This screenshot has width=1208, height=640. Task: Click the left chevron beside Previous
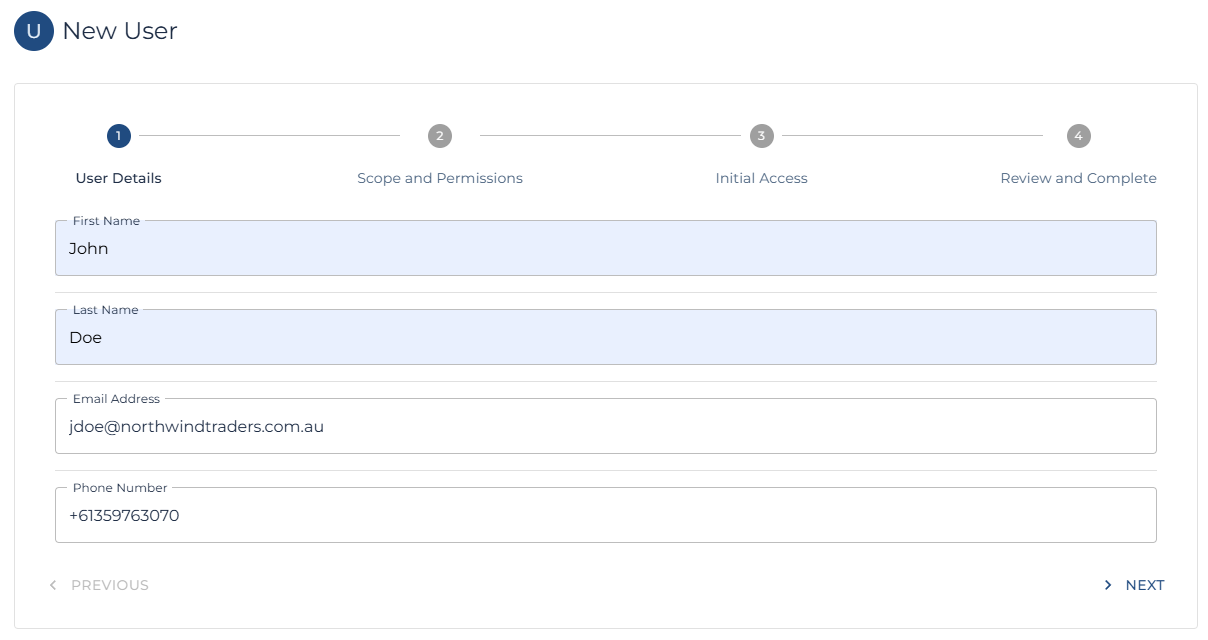coord(53,585)
